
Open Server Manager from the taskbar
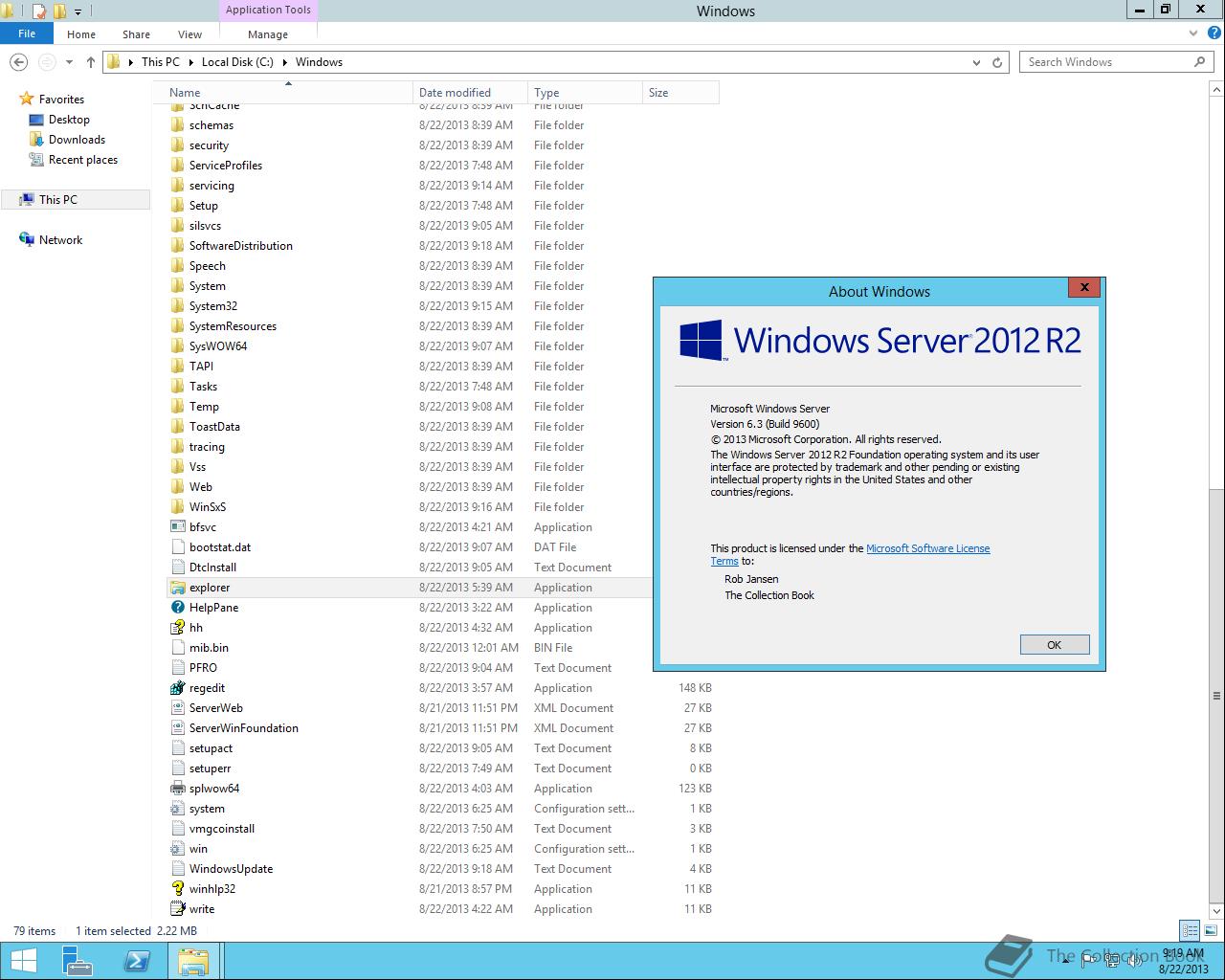tap(78, 961)
